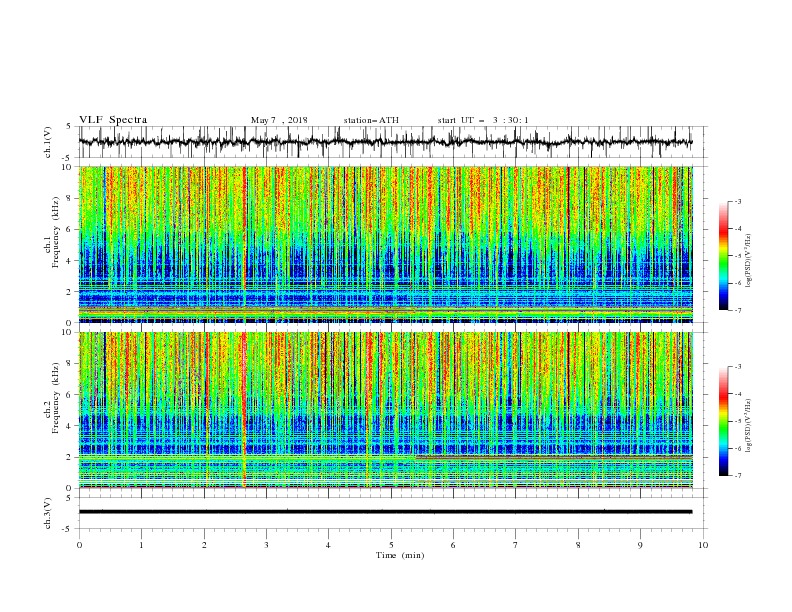Click the "station=ATH" header text
This screenshot has height=612, width=792.
coord(371,120)
